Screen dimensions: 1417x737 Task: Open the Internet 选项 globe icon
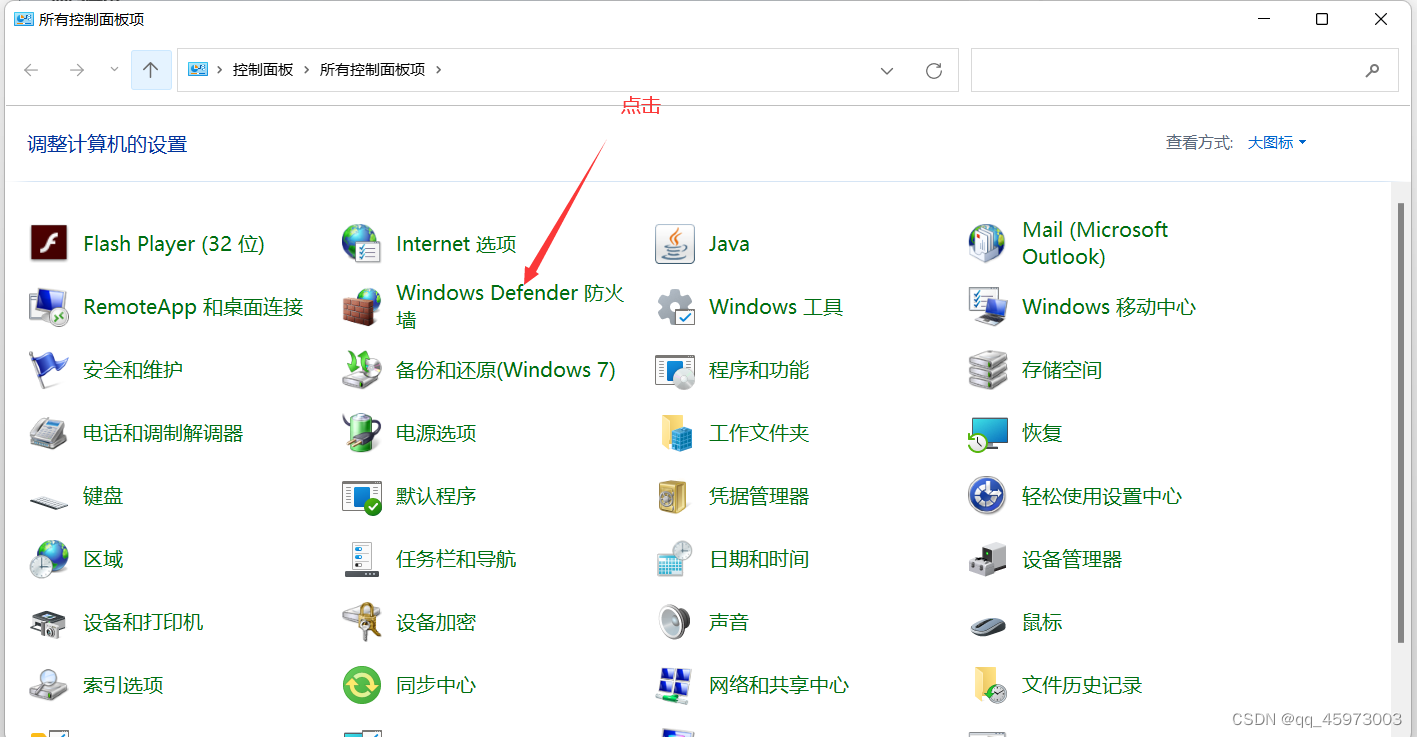tap(361, 243)
